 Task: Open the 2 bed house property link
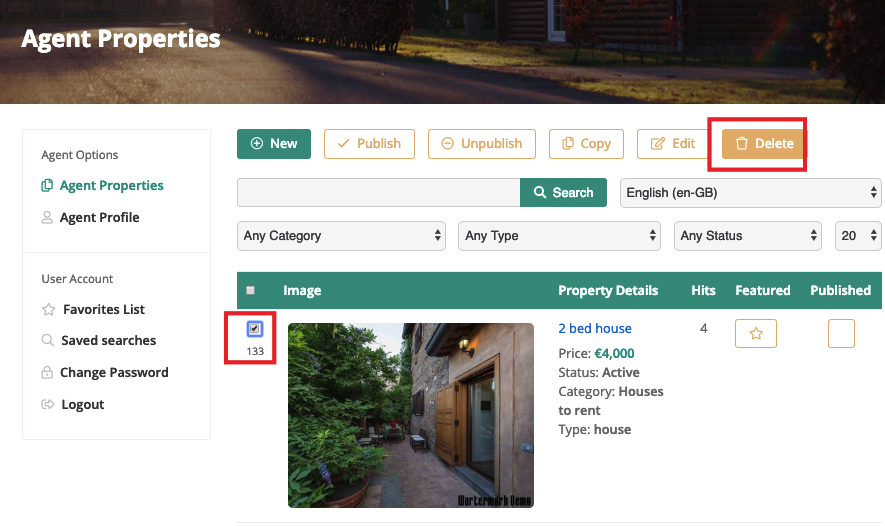(x=594, y=328)
